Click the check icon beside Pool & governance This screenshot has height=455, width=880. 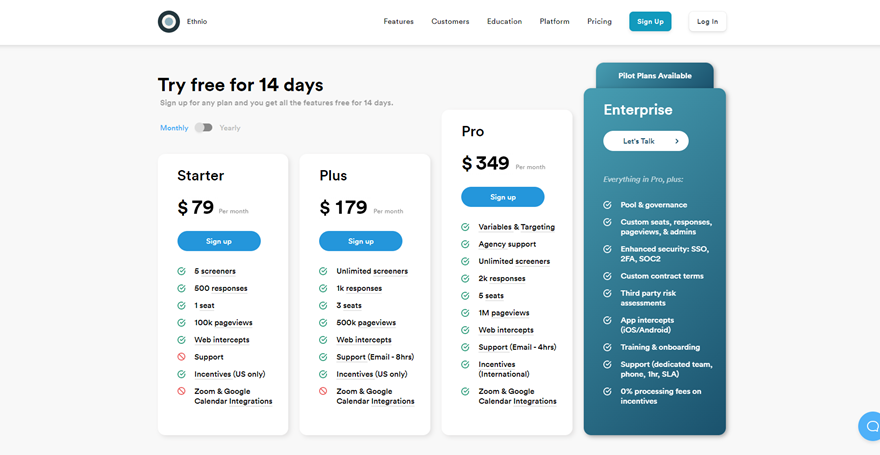pos(607,205)
